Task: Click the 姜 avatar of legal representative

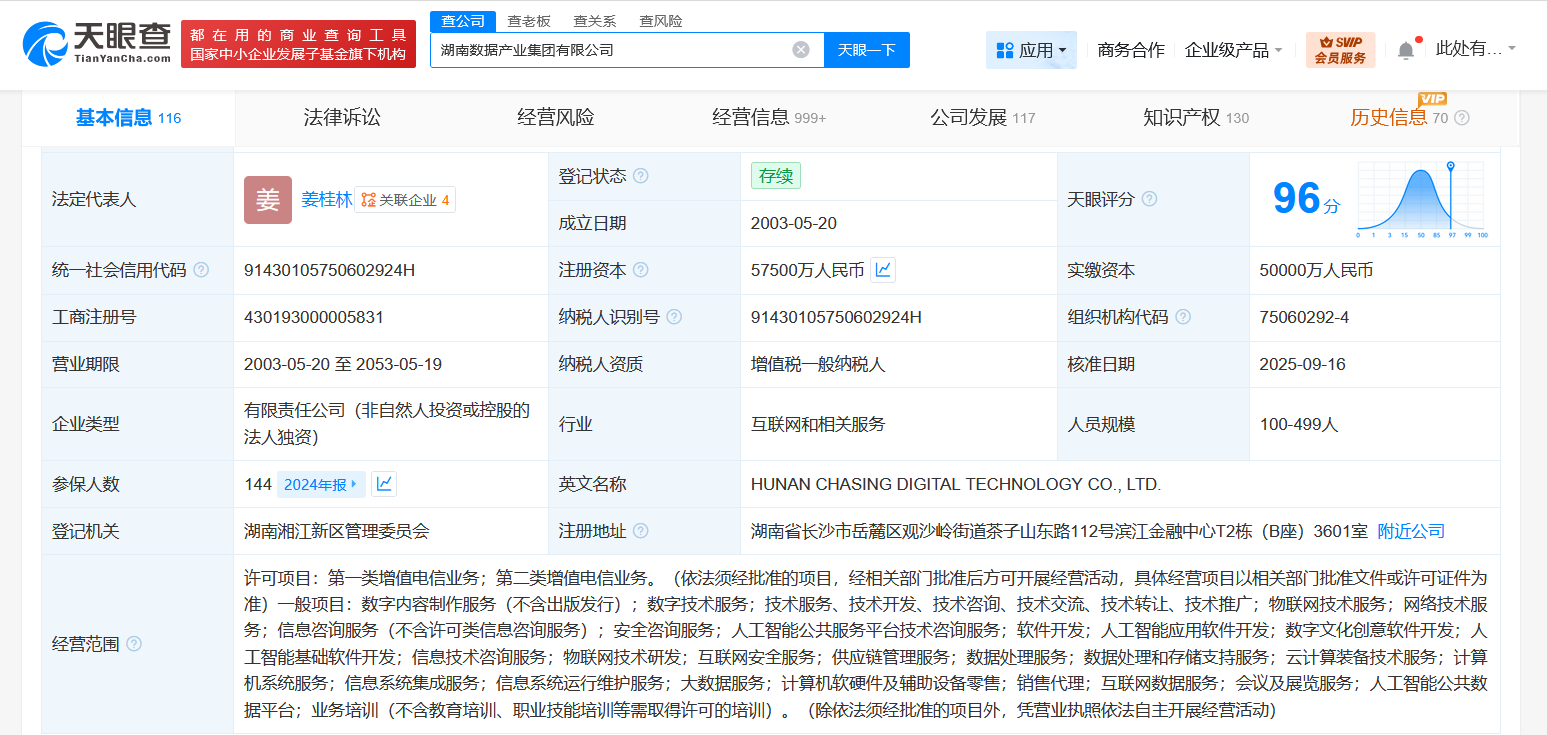Action: coord(267,199)
